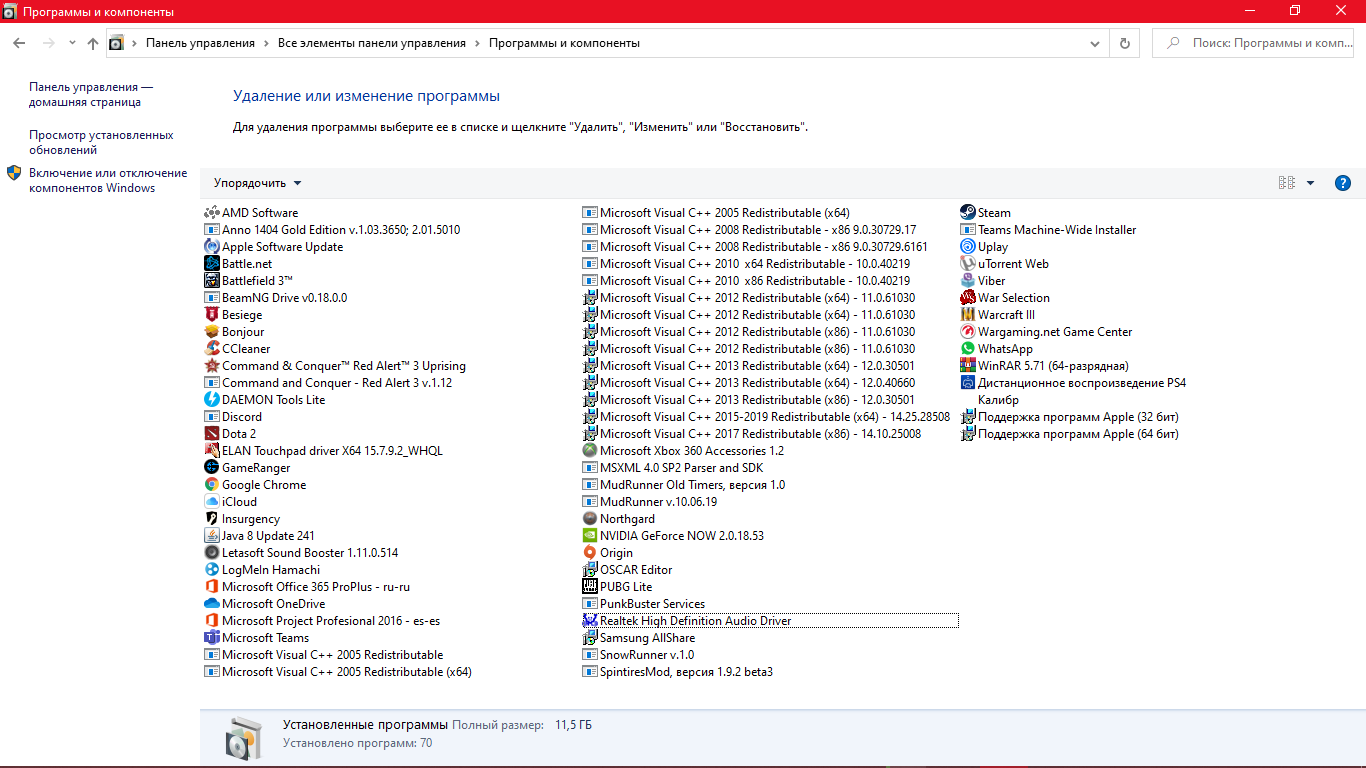Select Microsoft Office 365 ProPlus - ru-ru
The height and width of the screenshot is (768, 1366).
[x=307, y=587]
